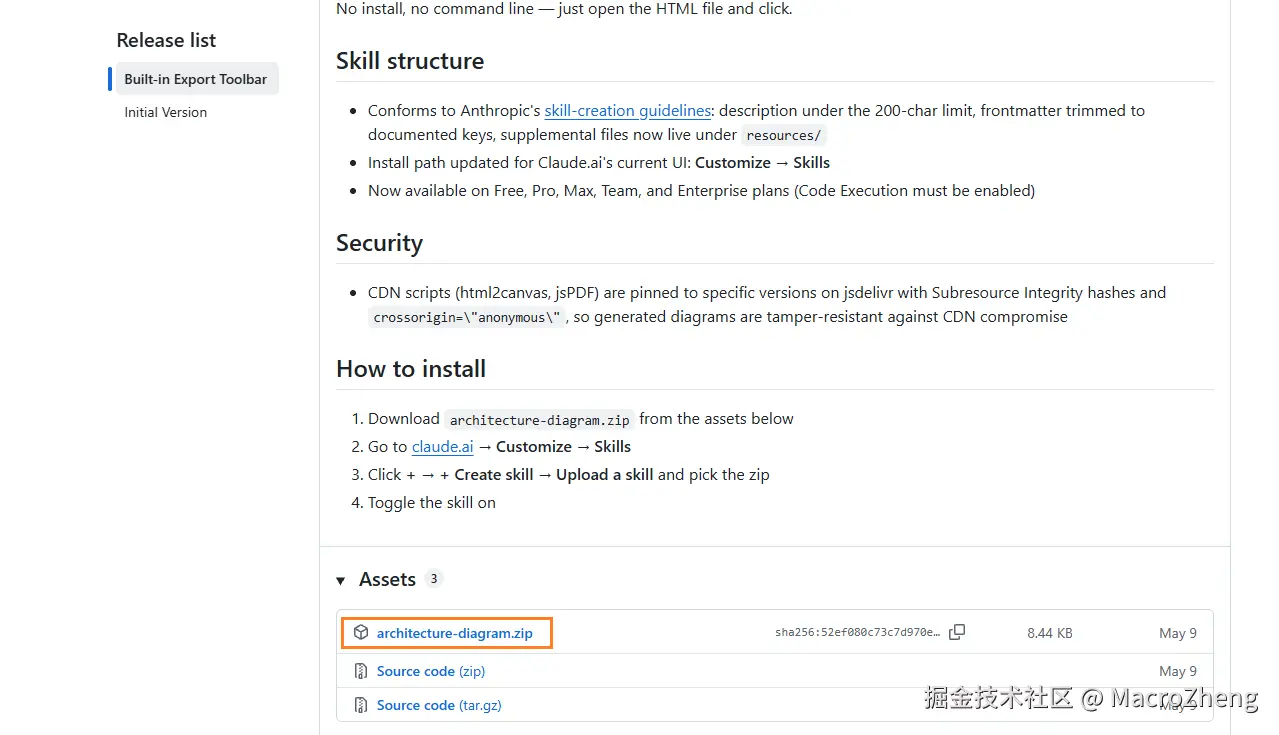1279x735 pixels.
Task: Click the zip file icon beside Source code (zip)
Action: (361, 671)
